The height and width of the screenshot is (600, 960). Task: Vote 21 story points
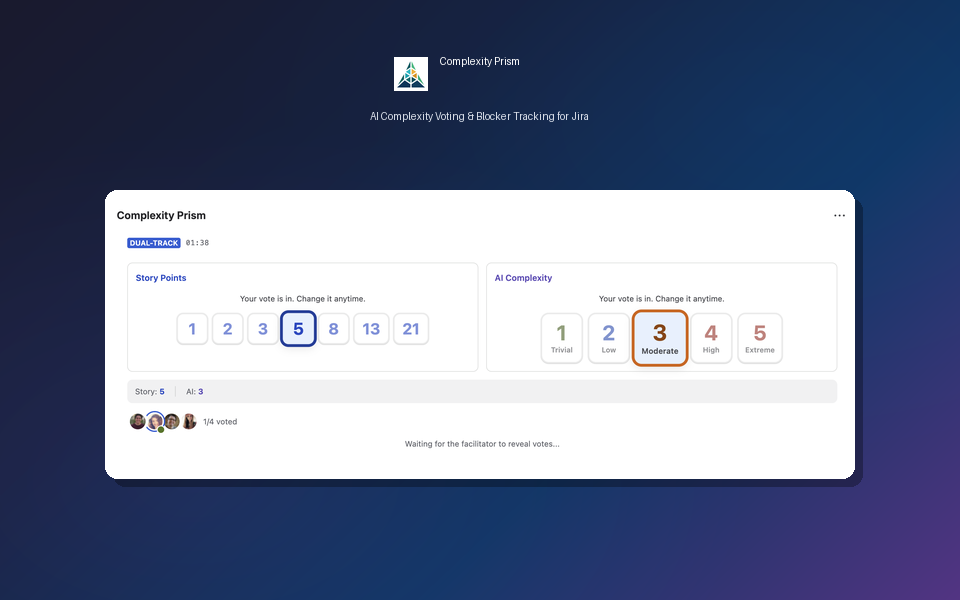click(411, 329)
